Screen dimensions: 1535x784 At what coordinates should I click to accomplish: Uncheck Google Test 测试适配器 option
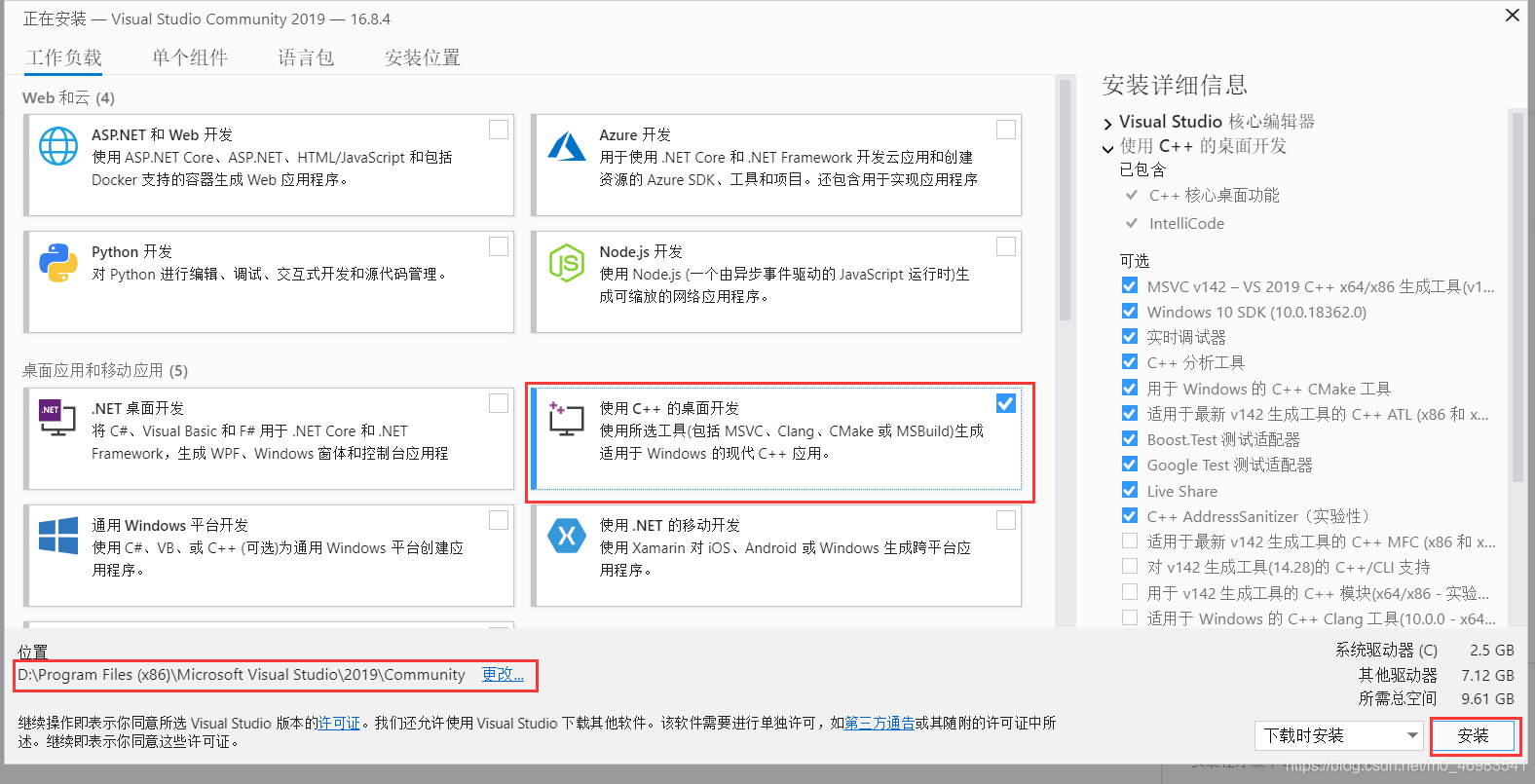coord(1130,464)
